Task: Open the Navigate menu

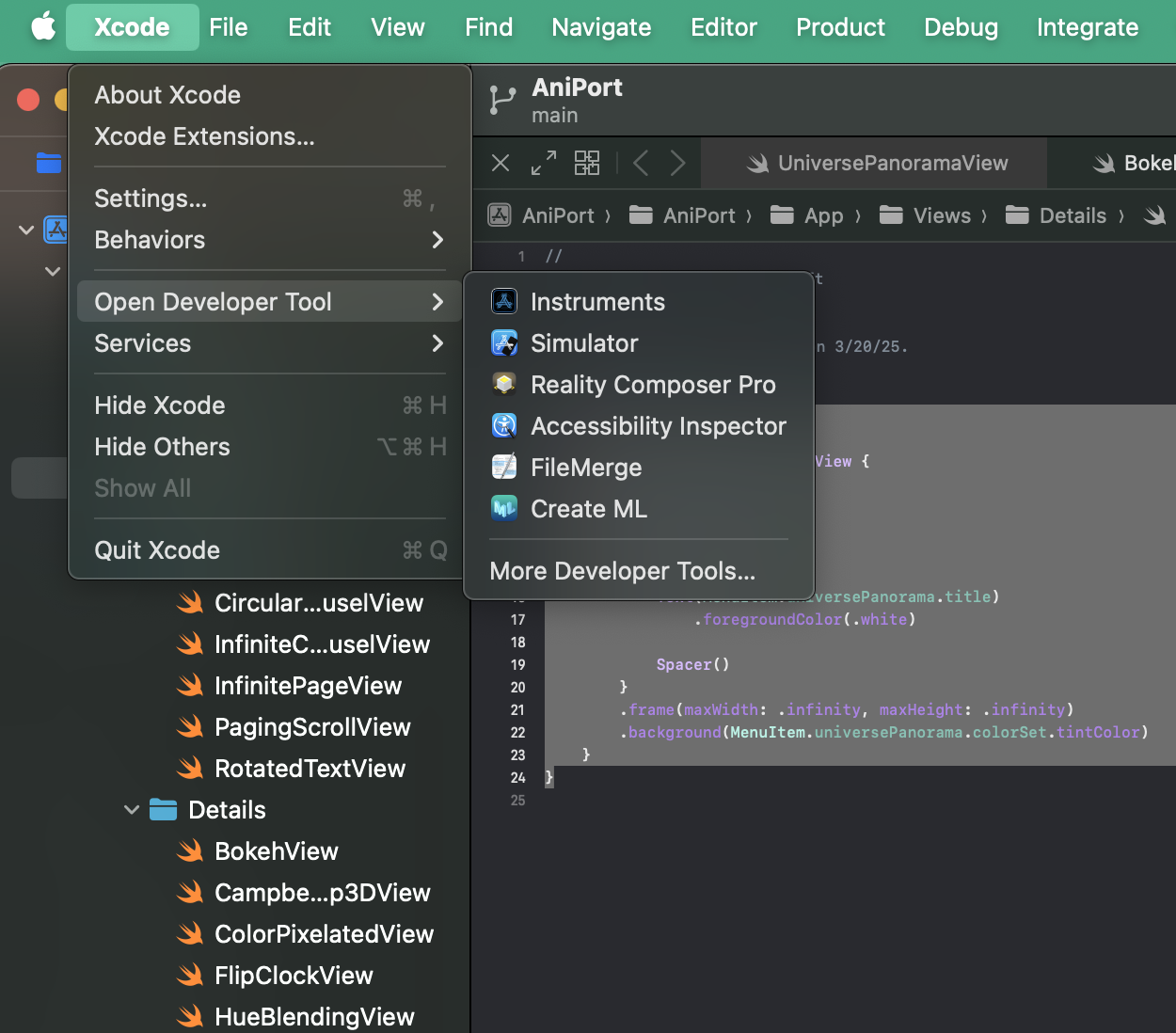Action: (x=602, y=27)
